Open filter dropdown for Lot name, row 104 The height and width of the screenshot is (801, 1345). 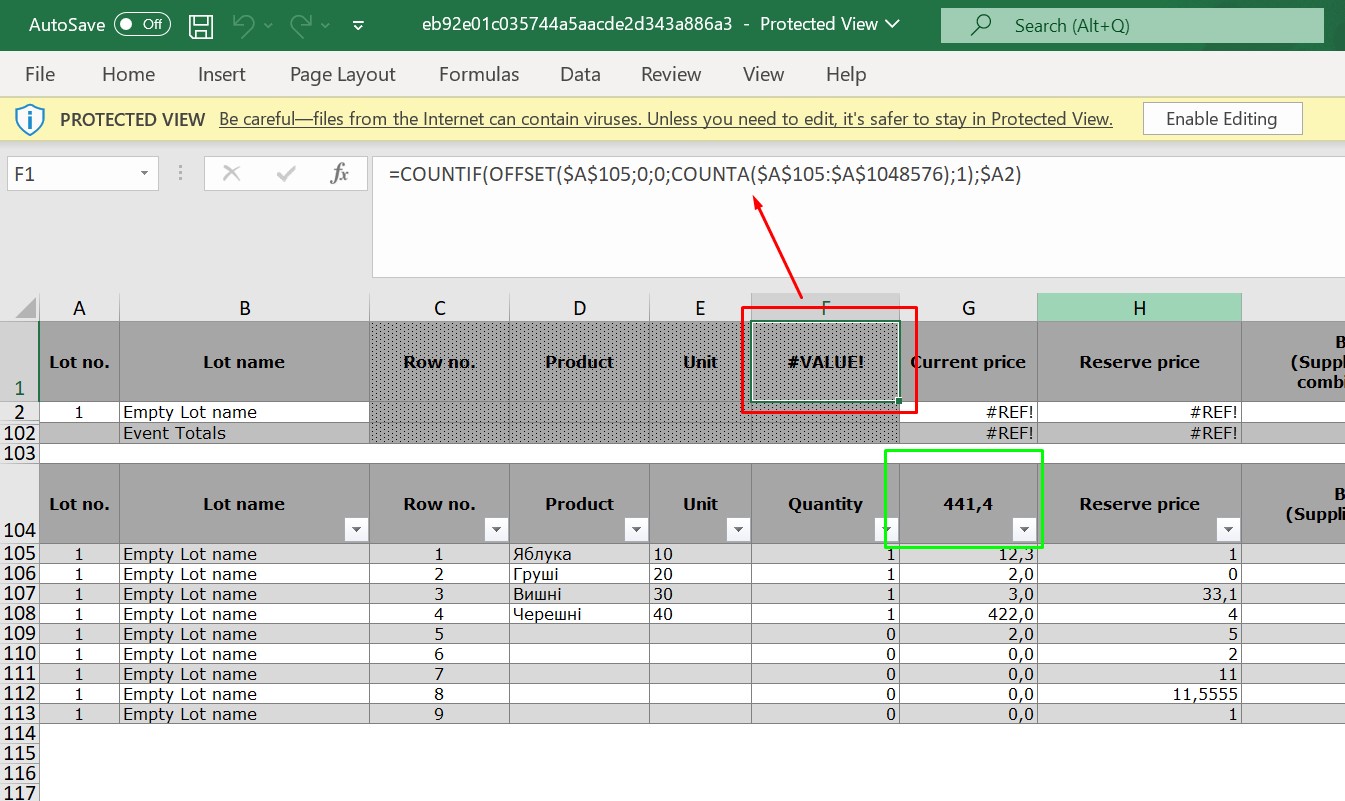[356, 530]
